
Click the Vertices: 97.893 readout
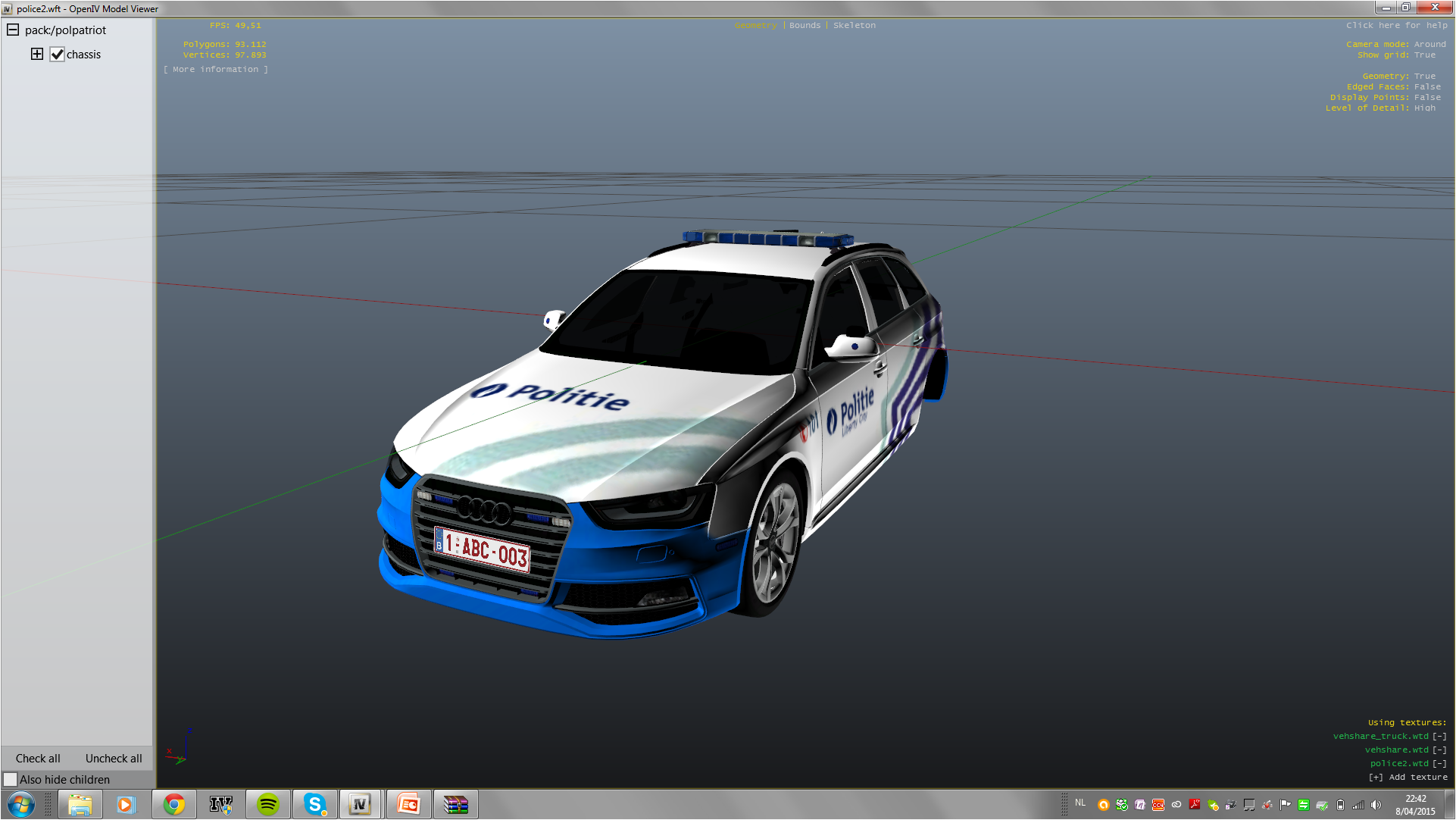[224, 55]
